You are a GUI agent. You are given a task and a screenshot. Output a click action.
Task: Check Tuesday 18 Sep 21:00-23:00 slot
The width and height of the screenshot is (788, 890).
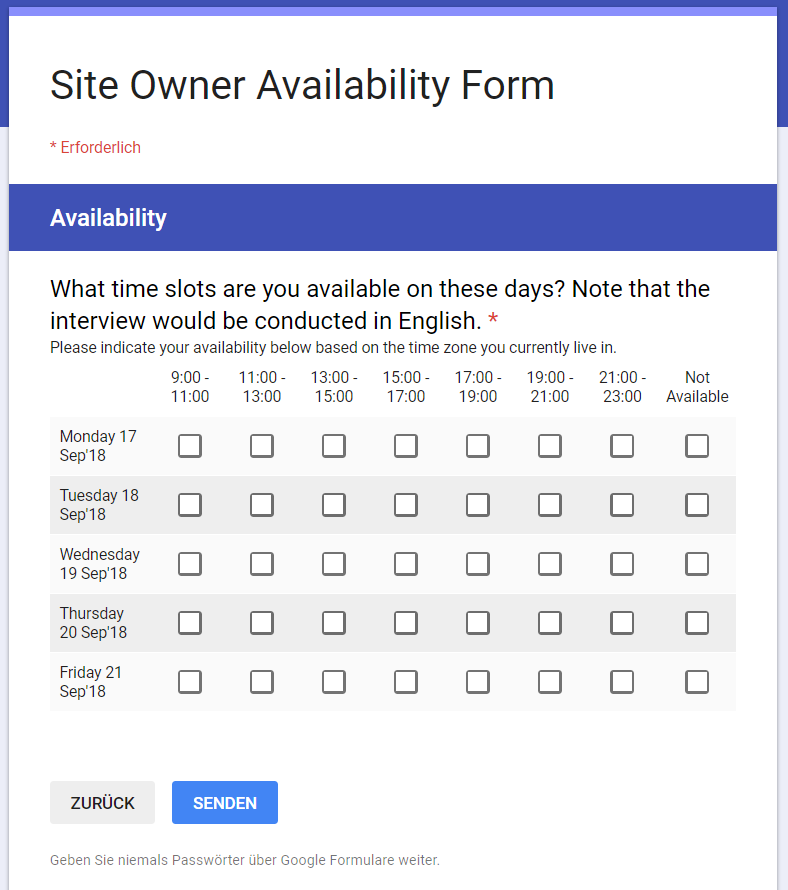(622, 504)
